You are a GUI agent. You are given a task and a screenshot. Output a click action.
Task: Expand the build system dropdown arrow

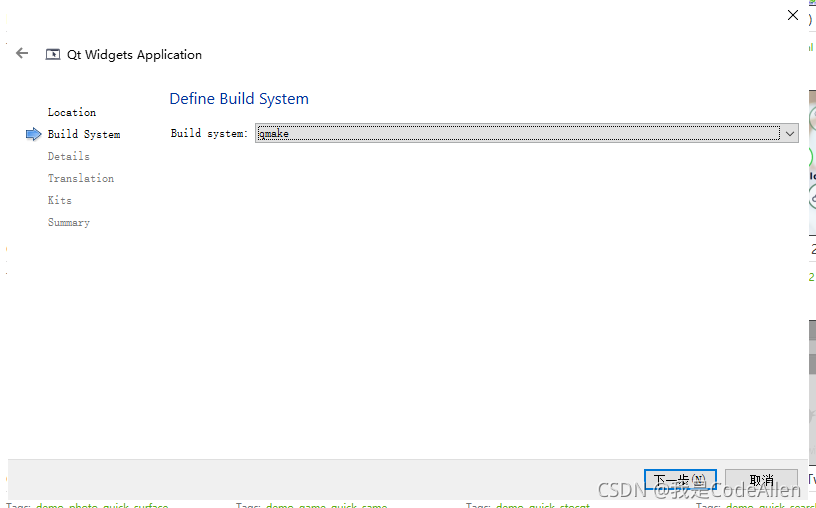(x=789, y=134)
